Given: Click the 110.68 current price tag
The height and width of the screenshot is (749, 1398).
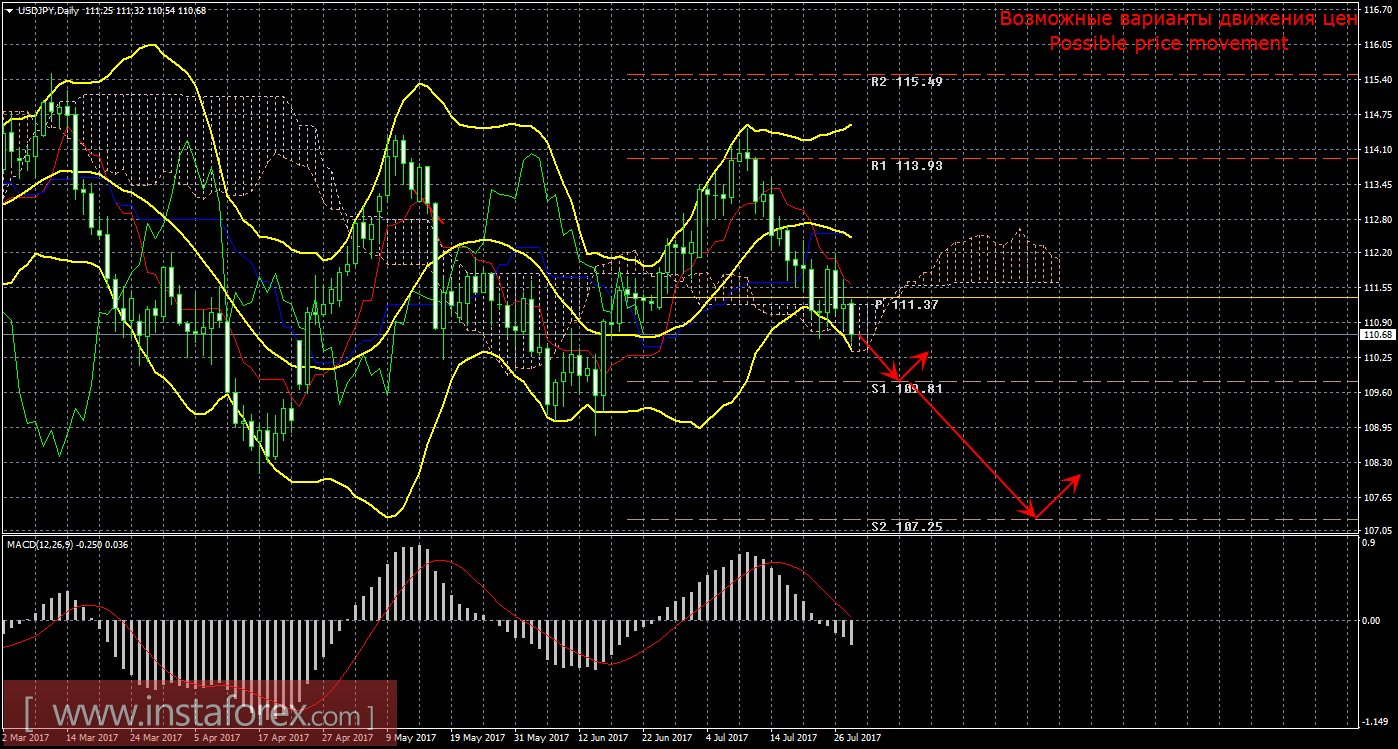Looking at the screenshot, I should point(1377,335).
